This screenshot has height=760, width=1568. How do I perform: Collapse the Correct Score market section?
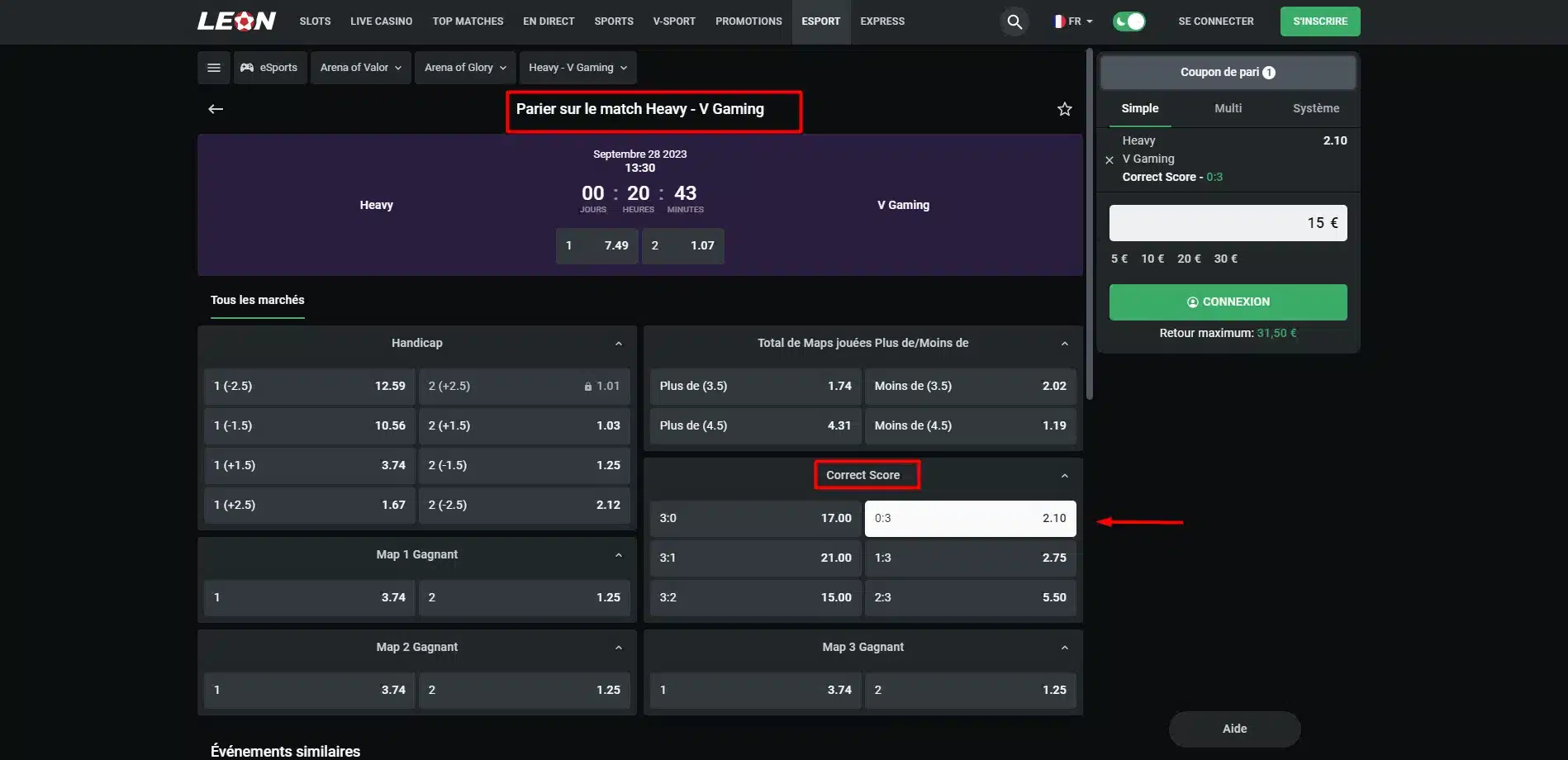pyautogui.click(x=1065, y=476)
